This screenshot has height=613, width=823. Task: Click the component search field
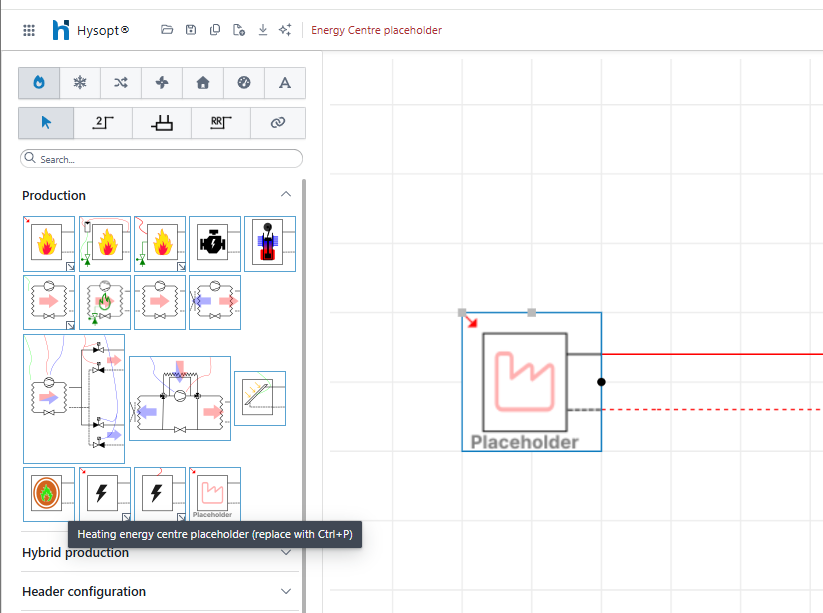[162, 159]
